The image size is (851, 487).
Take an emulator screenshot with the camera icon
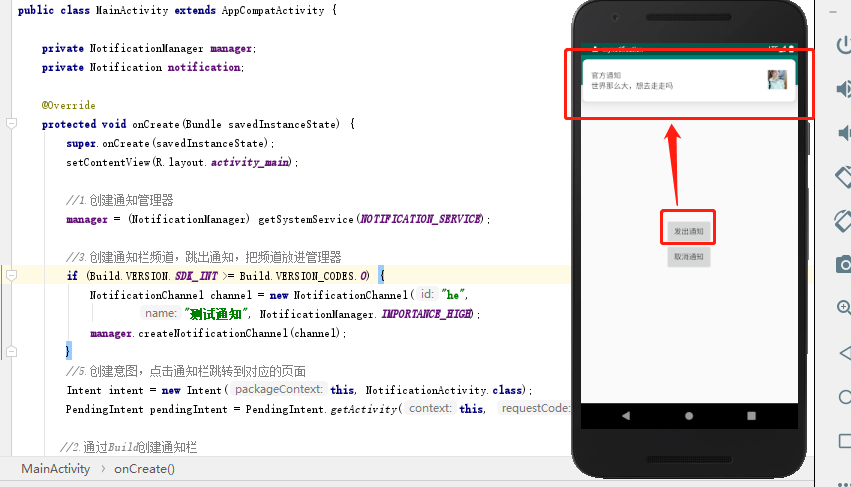(844, 264)
